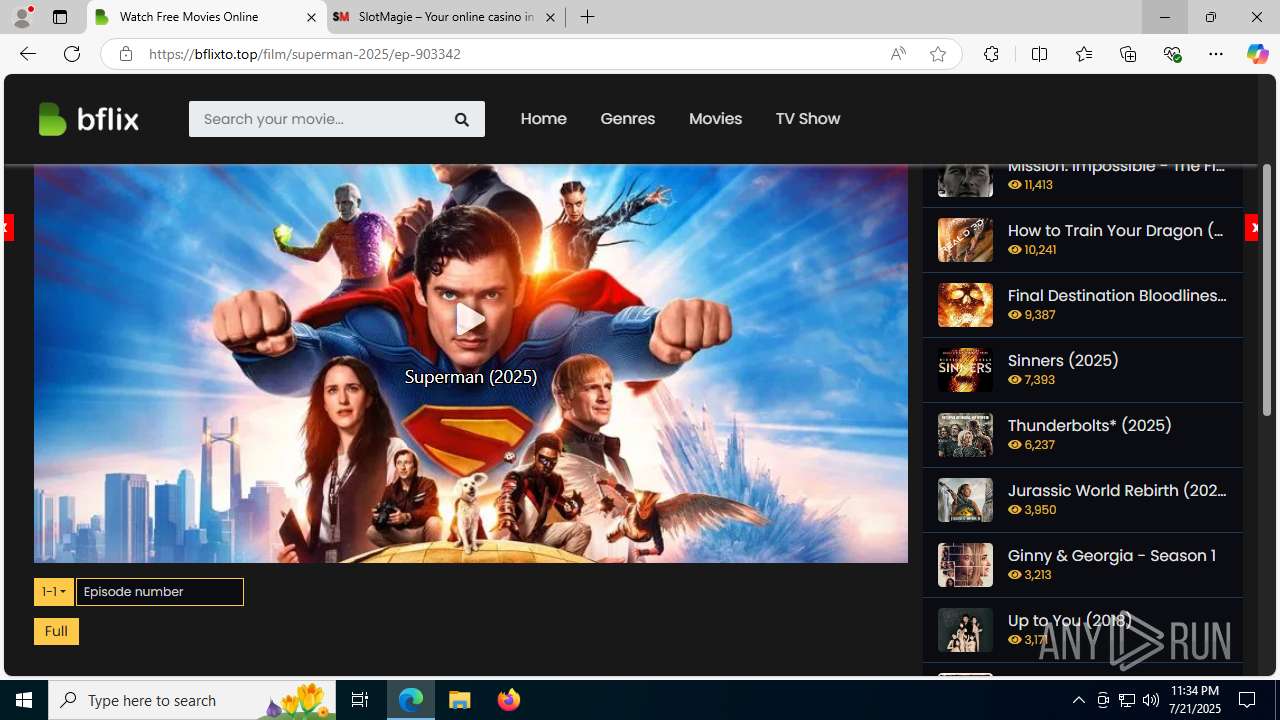
Task: Open Final Destination Bloodlines title
Action: (x=1116, y=295)
